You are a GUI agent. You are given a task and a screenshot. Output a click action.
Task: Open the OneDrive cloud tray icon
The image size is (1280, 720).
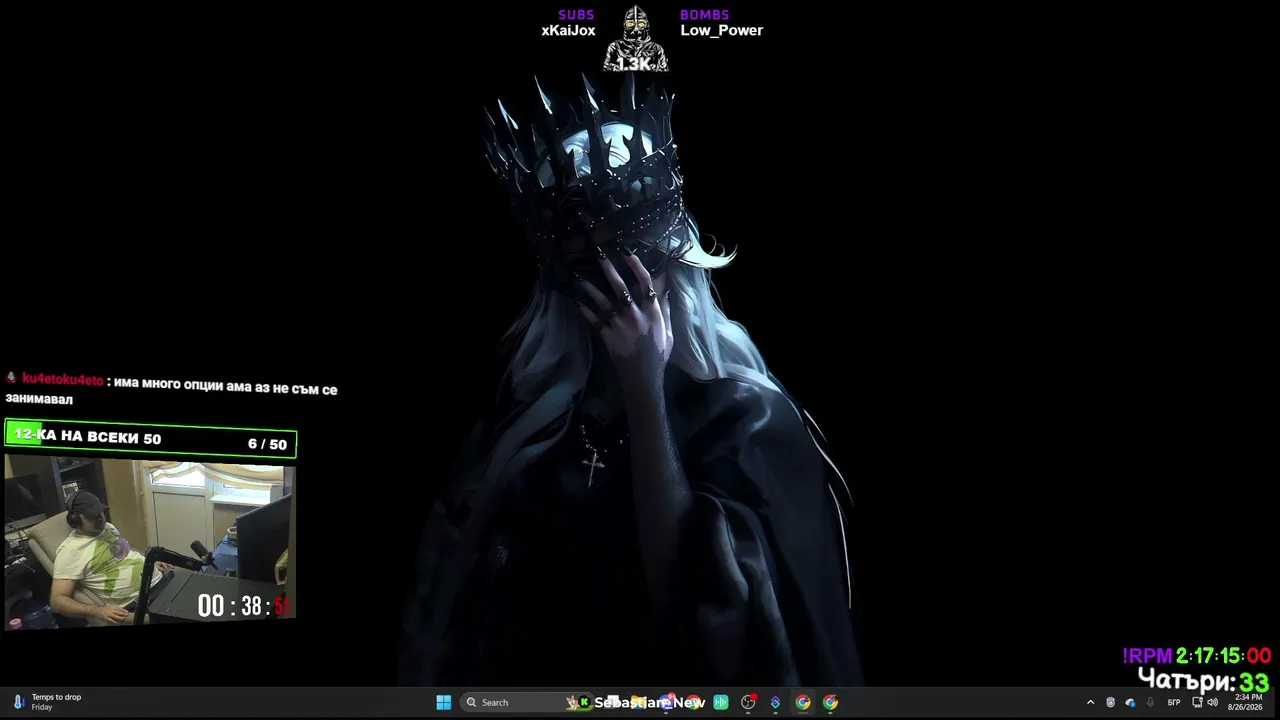click(x=1130, y=702)
